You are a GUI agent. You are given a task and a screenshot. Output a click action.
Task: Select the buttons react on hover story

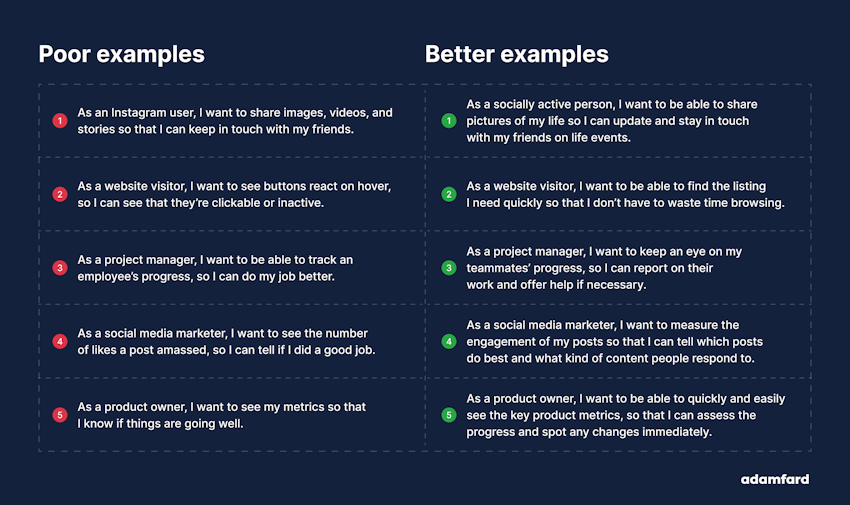click(235, 194)
